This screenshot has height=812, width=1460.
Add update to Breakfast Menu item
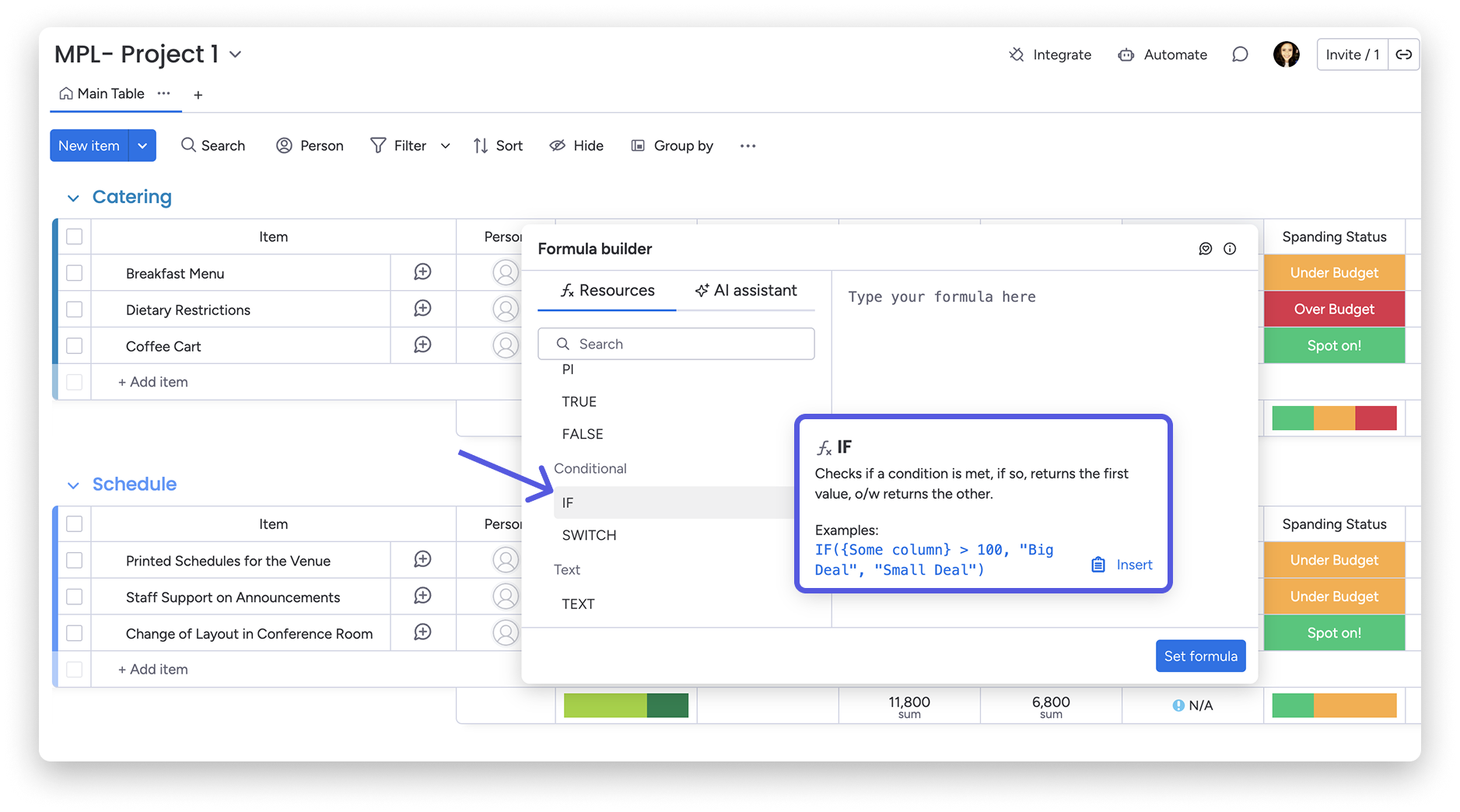coord(422,272)
